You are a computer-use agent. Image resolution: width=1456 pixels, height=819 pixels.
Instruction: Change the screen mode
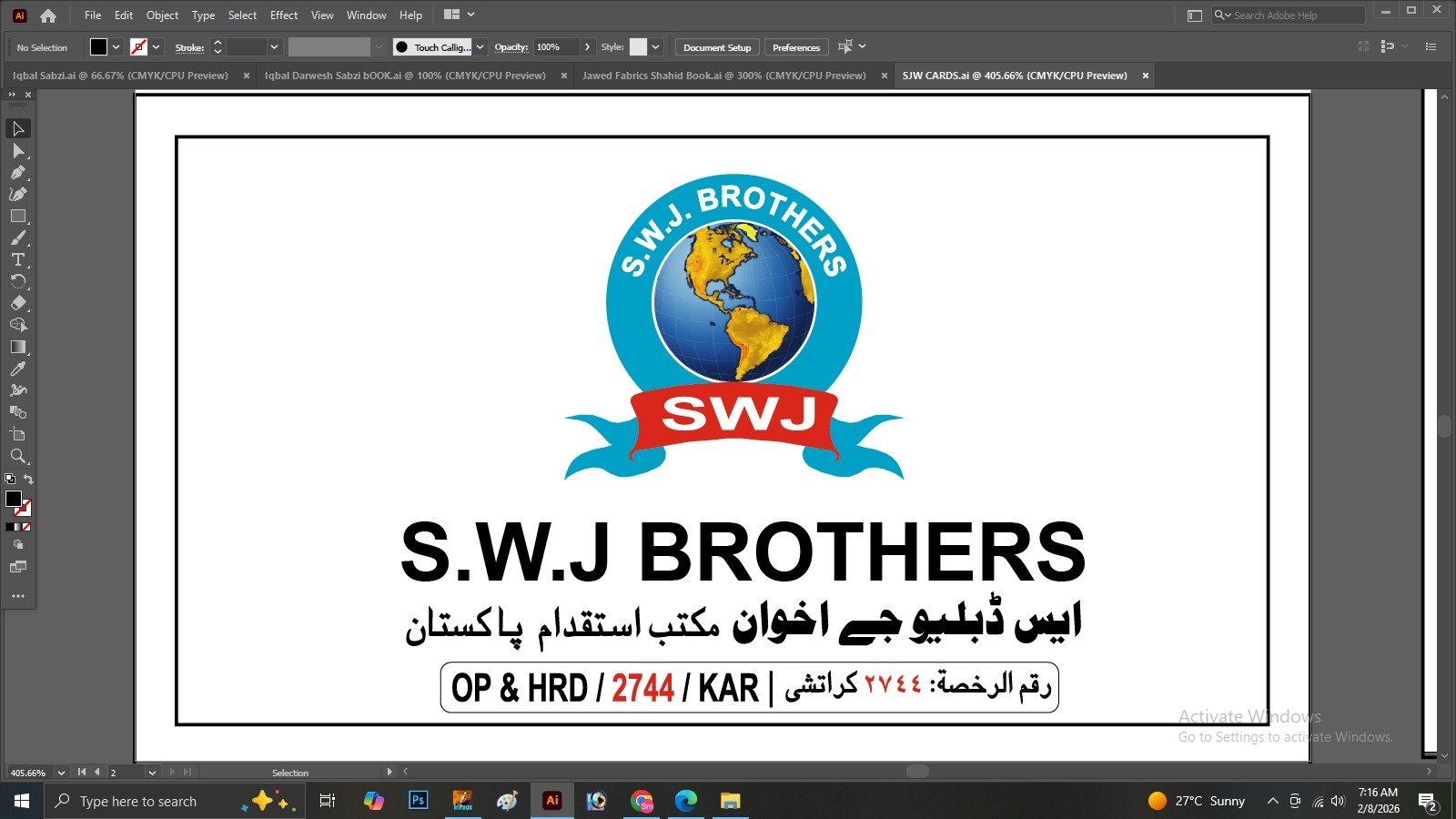[x=18, y=567]
